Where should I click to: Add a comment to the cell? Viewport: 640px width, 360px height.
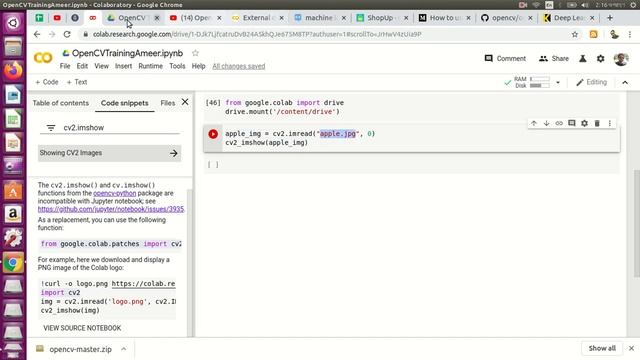coord(571,123)
